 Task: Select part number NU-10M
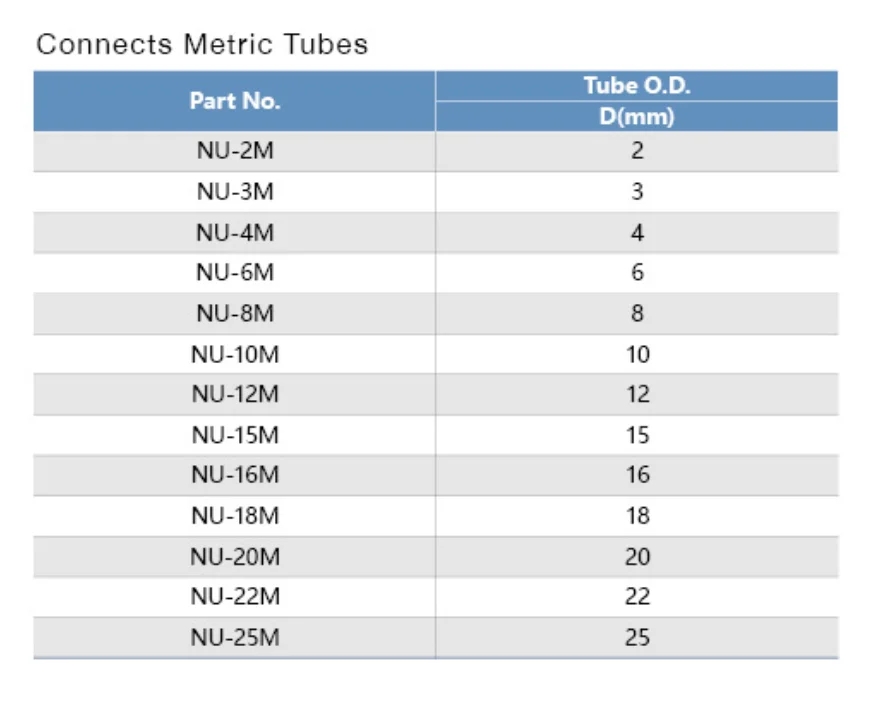tap(235, 355)
